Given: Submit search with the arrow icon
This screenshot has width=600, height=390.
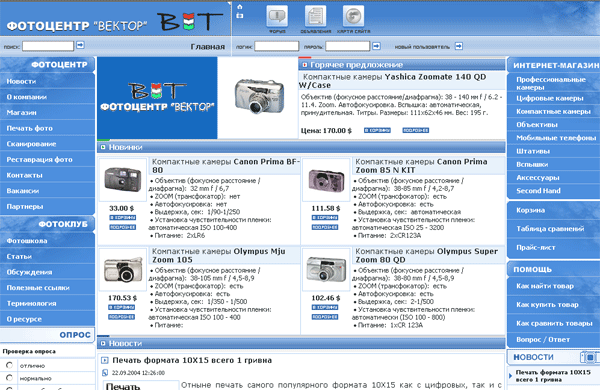Looking at the screenshot, I should click(80, 45).
